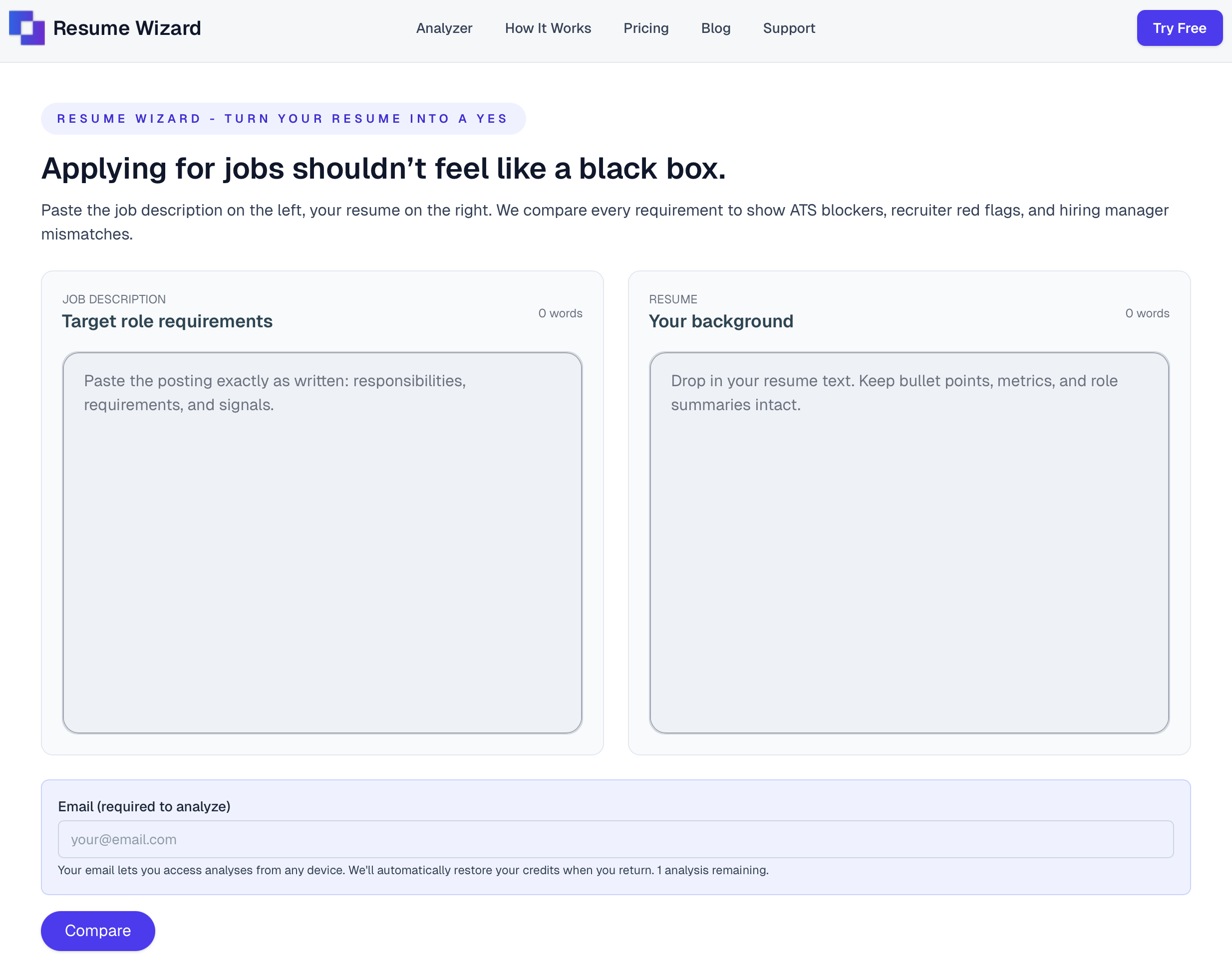Image resolution: width=1232 pixels, height=963 pixels.
Task: Click the 'Email (required to analyze)' label
Action: pyautogui.click(x=144, y=806)
